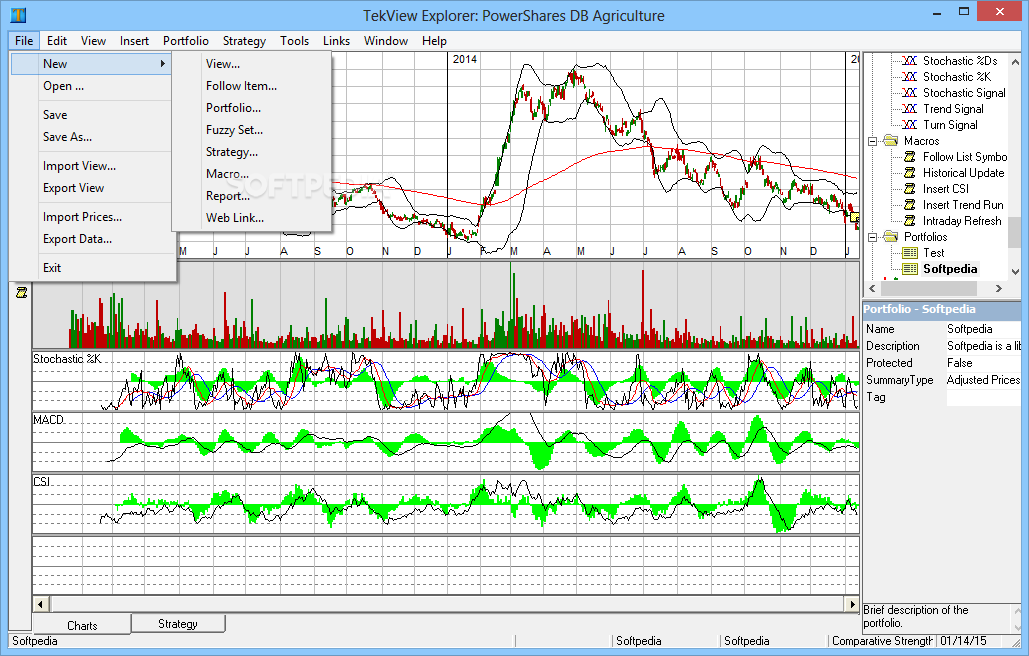This screenshot has width=1029, height=656.
Task: Click tree panel scroll down arrow
Action: (1015, 272)
